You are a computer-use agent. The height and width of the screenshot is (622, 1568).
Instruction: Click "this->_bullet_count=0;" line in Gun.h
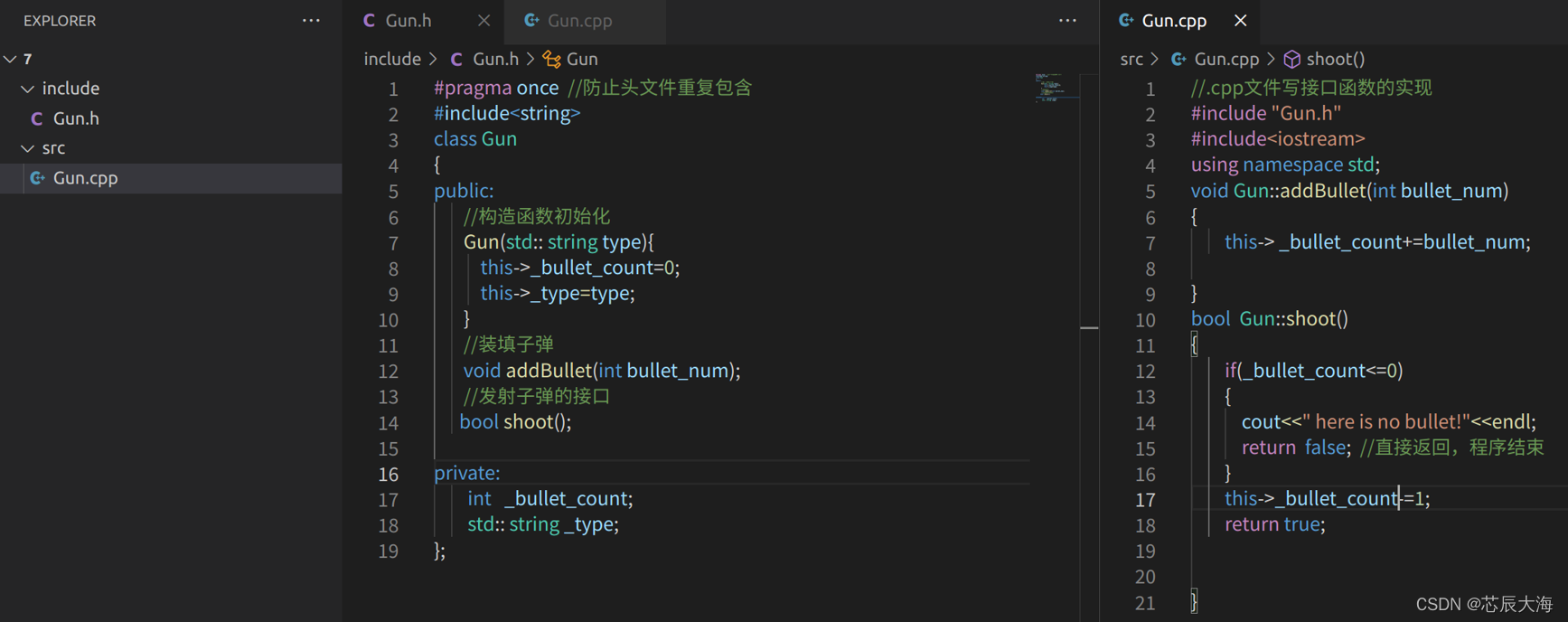pyautogui.click(x=580, y=267)
